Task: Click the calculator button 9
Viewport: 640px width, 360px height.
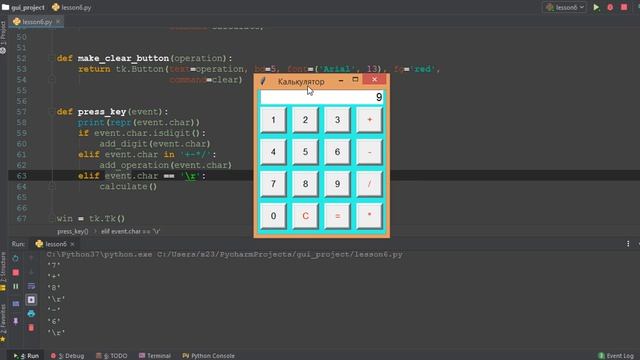Action: point(337,184)
